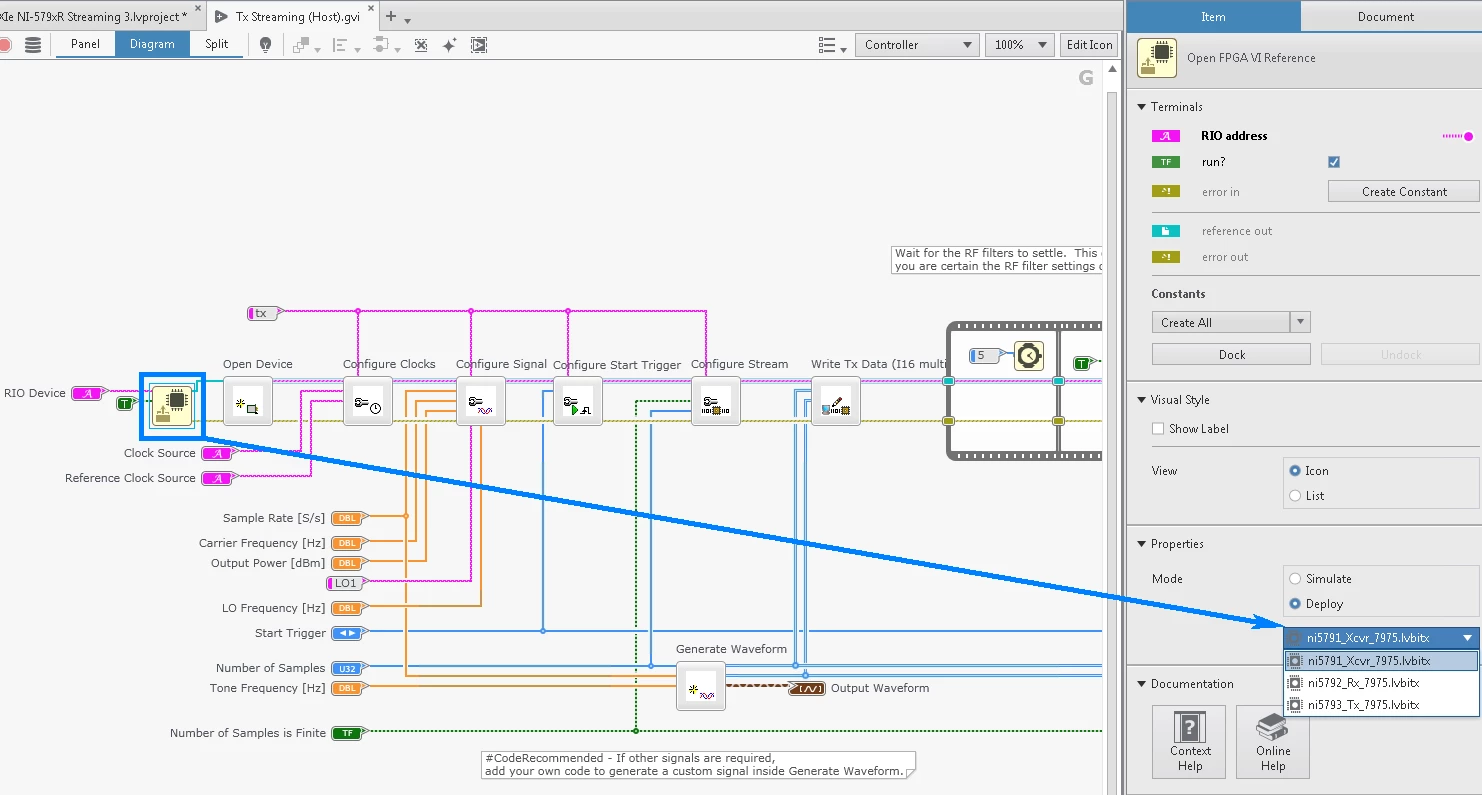Screen dimensions: 1482x795
Task: Open the Controller target dropdown
Action: (x=916, y=44)
